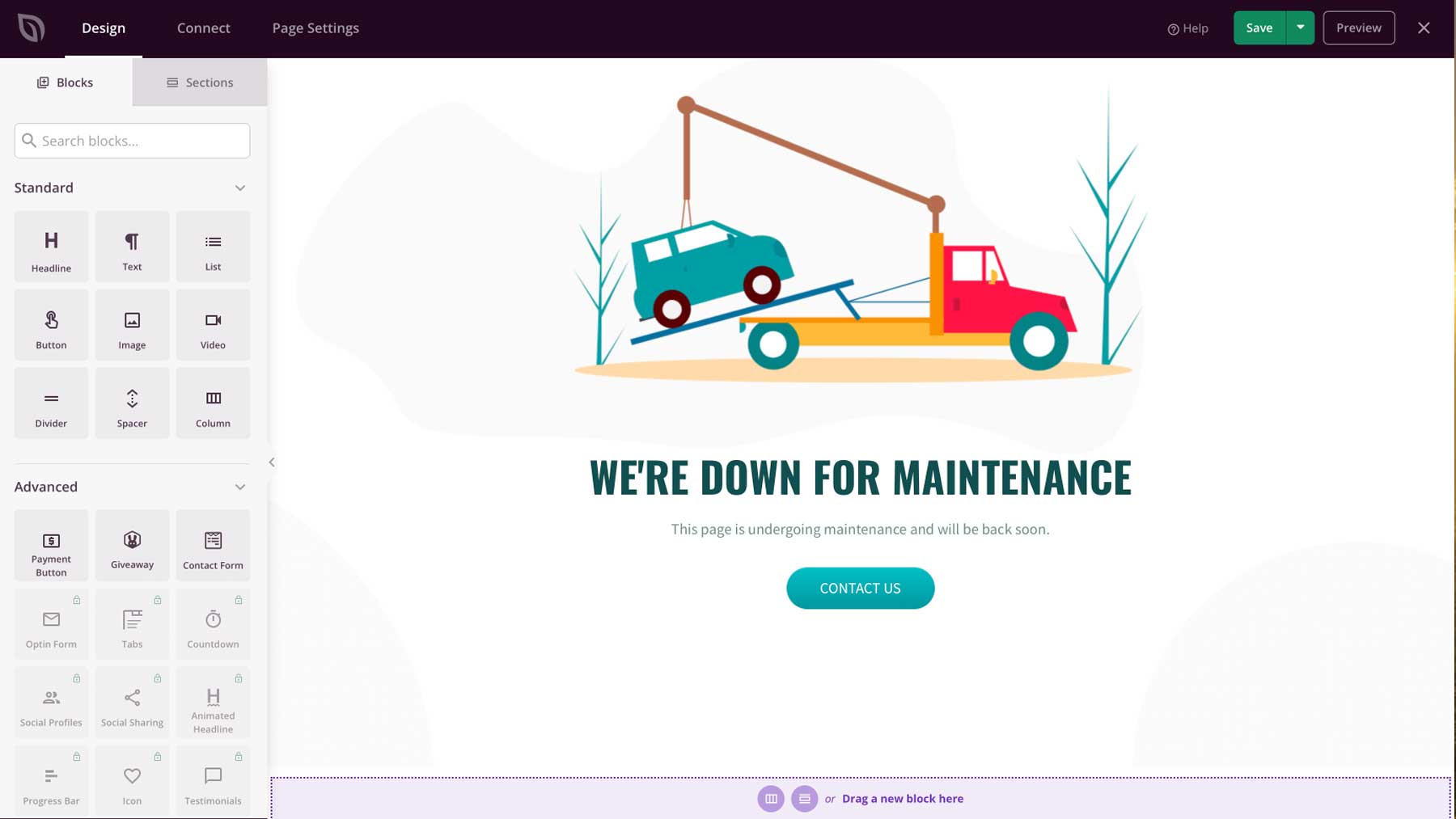Collapse the blocks sidebar panel
The image size is (1456, 819).
272,462
